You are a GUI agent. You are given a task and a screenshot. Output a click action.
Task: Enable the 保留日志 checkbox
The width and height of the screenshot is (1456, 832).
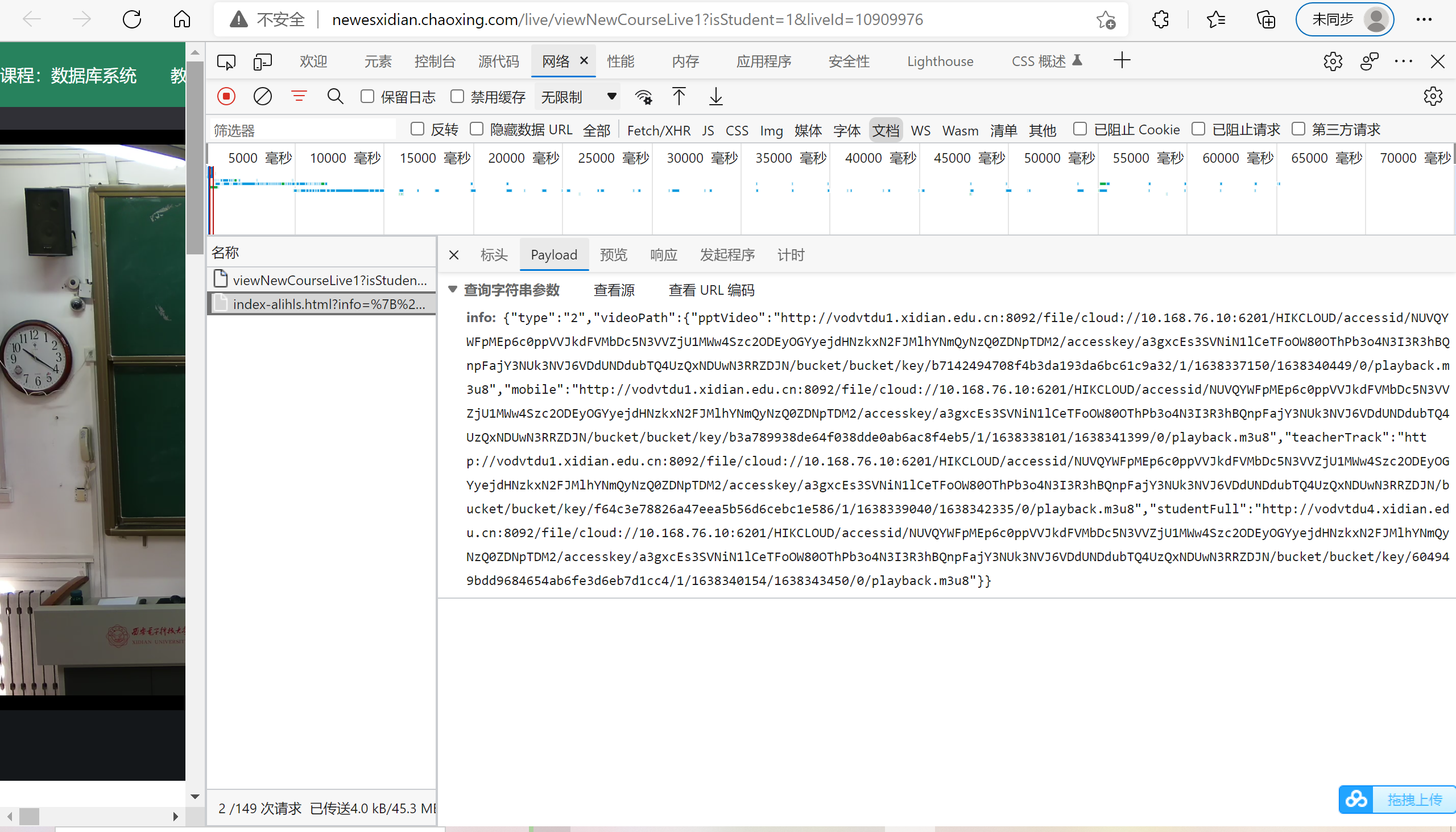(367, 97)
